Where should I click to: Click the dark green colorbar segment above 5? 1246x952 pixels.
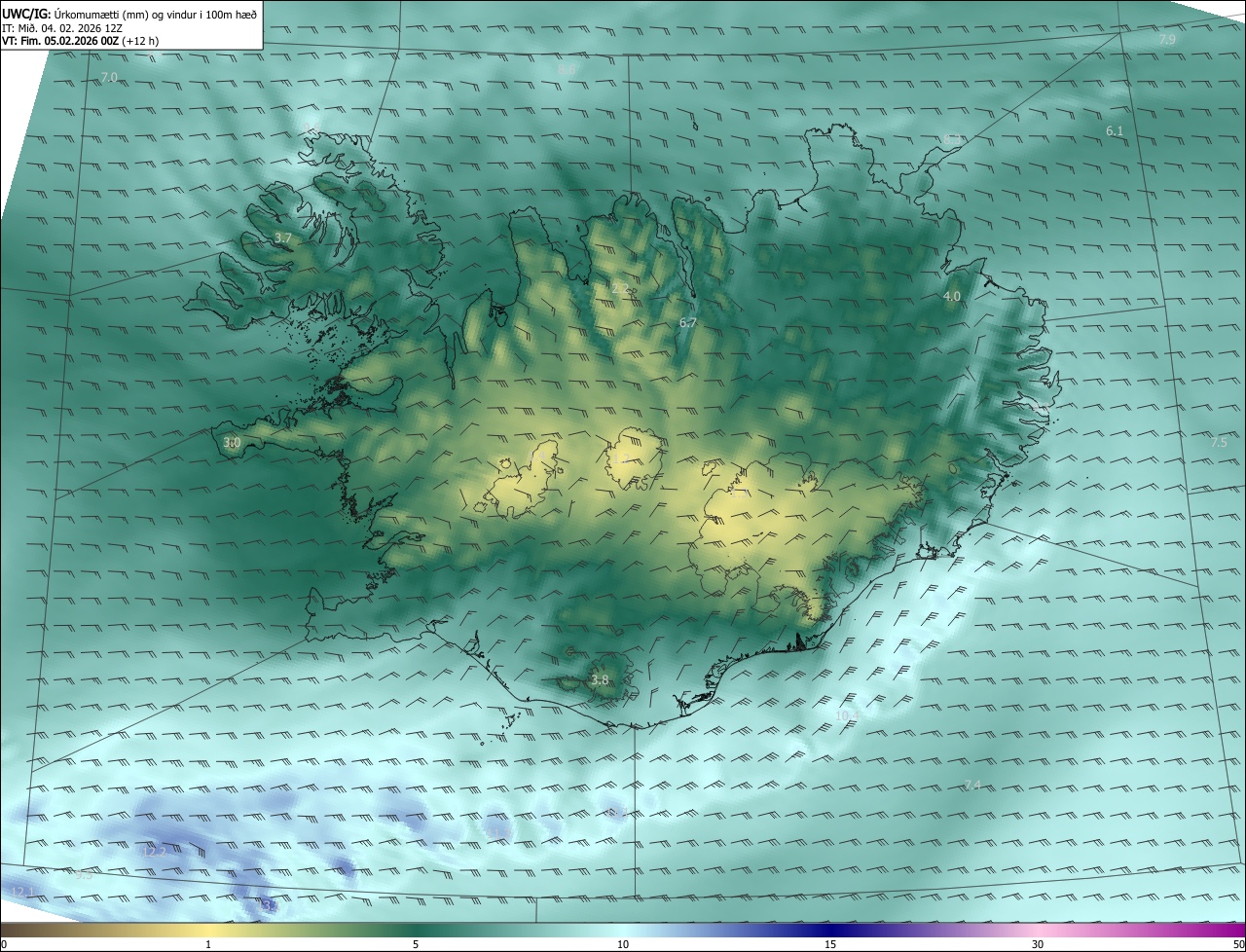[x=416, y=930]
